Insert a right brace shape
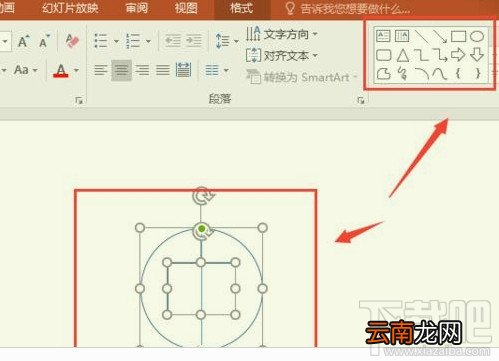This screenshot has width=499, height=361. tap(478, 73)
